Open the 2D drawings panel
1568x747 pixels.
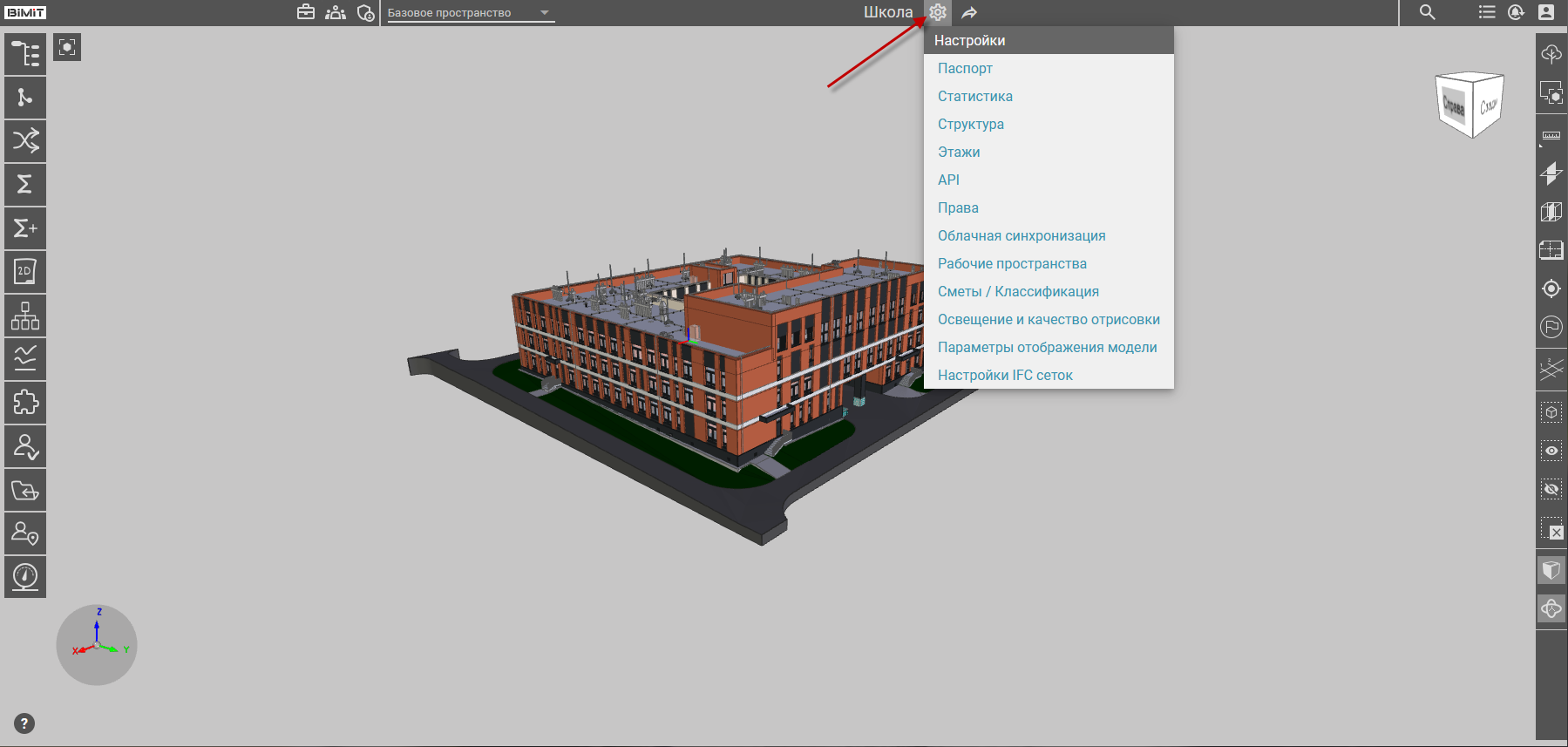pos(25,272)
